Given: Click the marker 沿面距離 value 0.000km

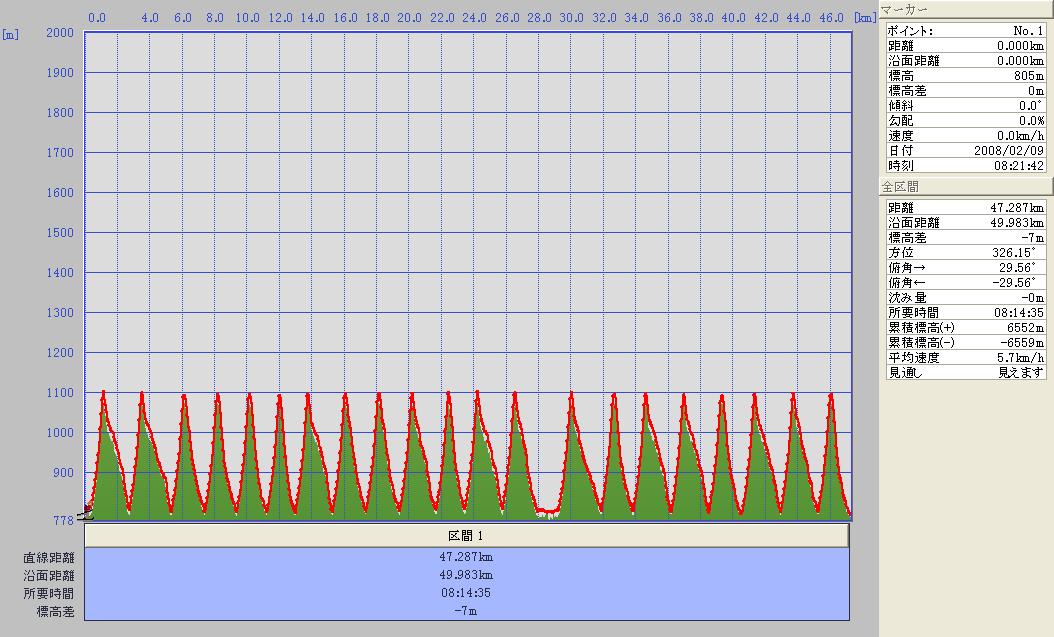Looking at the screenshot, I should click(1020, 60).
